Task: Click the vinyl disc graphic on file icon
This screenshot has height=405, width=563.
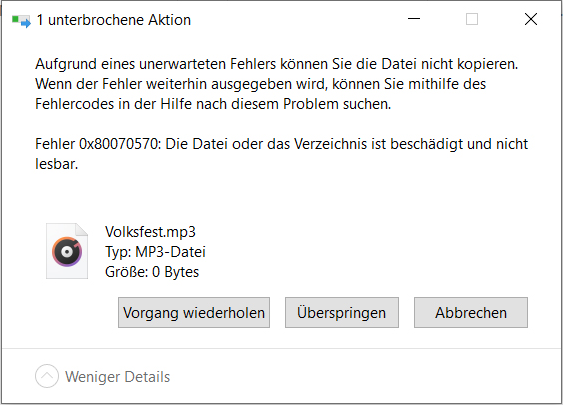Action: 67,252
